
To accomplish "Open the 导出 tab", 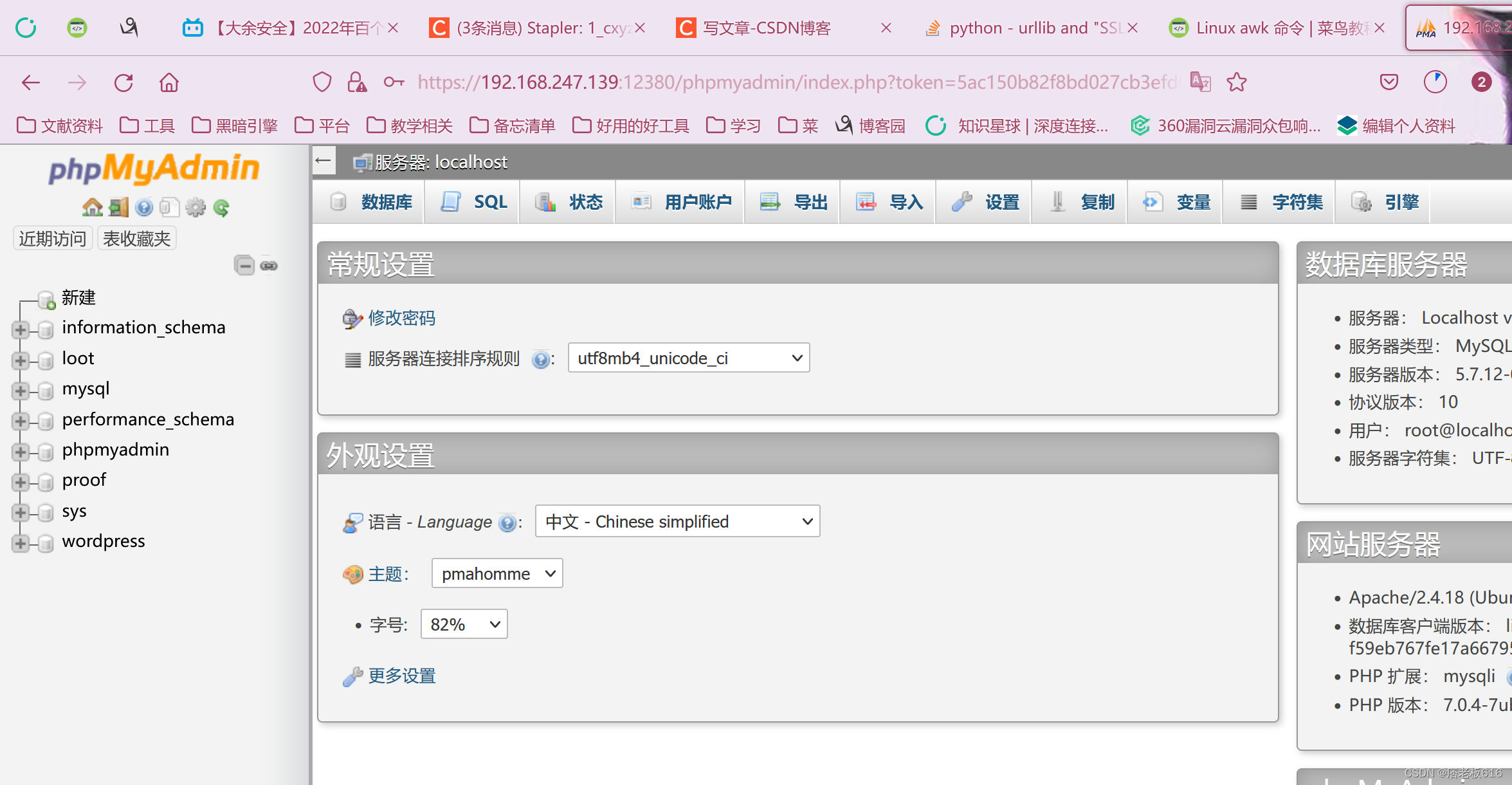I will pos(792,202).
